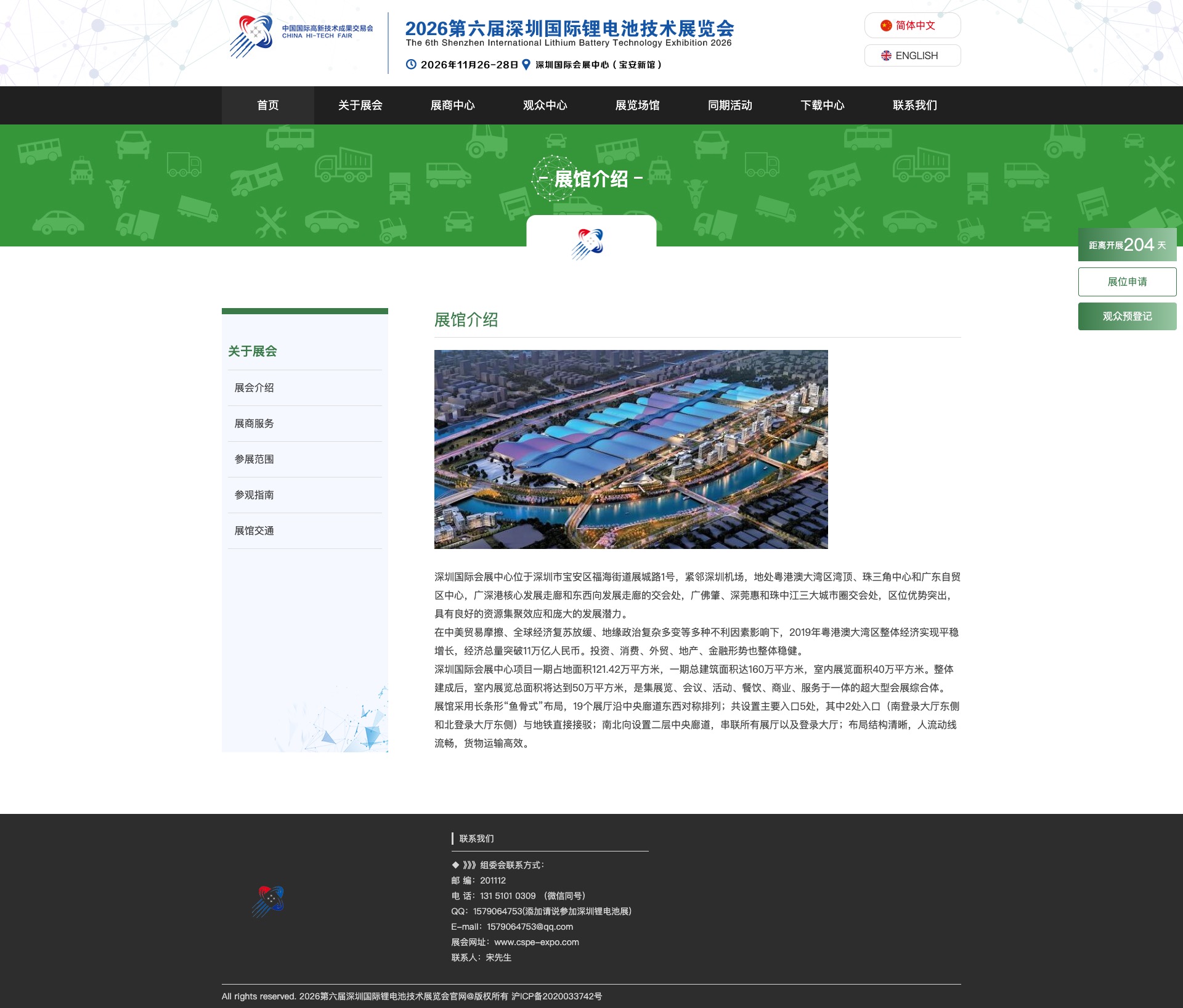Click the location pin icon before venue name
Image resolution: width=1183 pixels, height=1008 pixels.
[x=526, y=64]
